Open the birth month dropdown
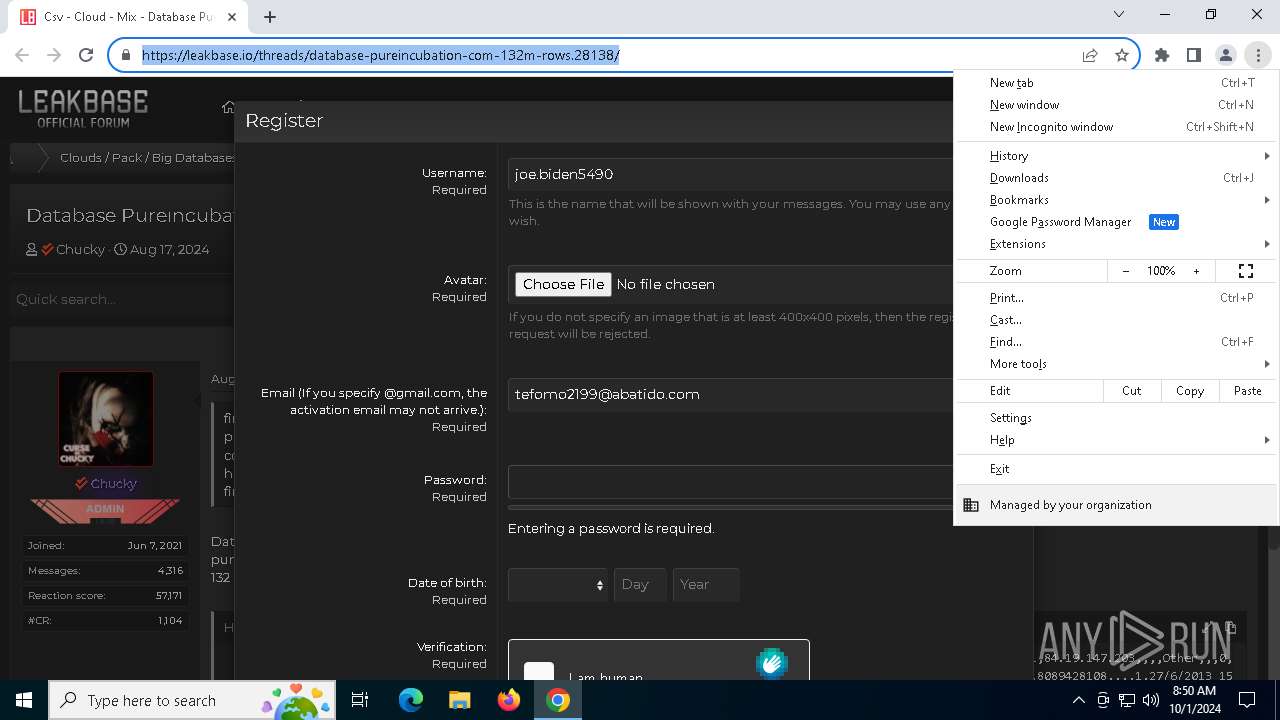 point(557,585)
